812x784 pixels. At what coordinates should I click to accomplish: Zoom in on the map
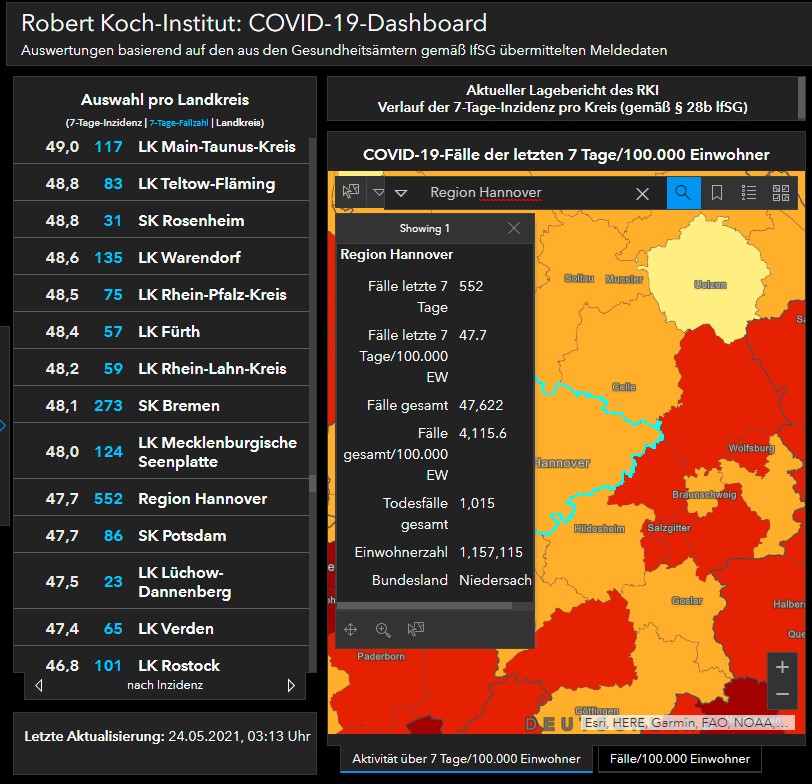point(782,667)
